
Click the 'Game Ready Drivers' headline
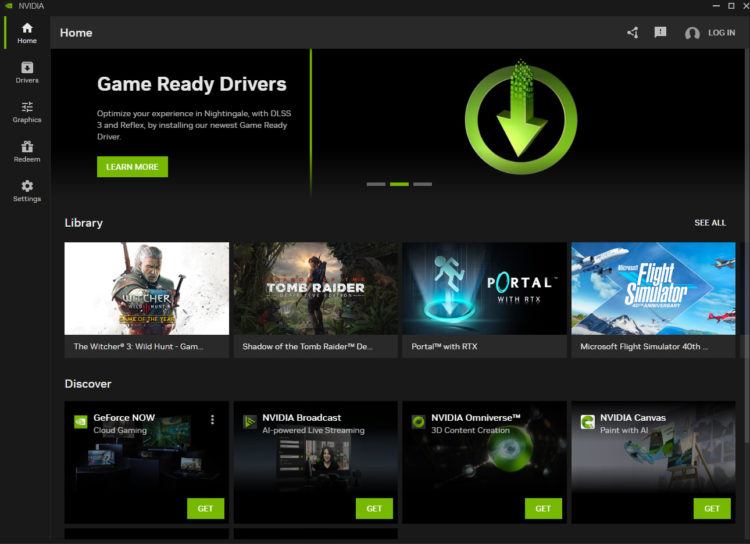pyautogui.click(x=192, y=84)
